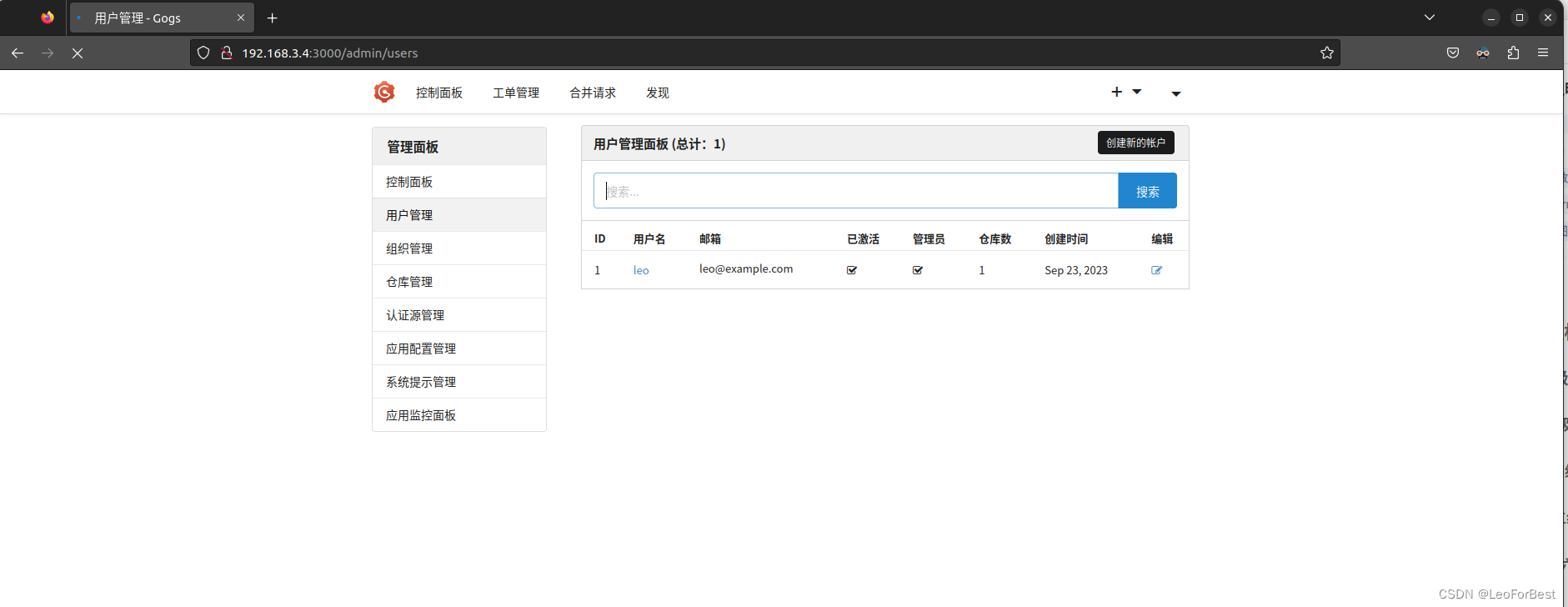1568x607 pixels.
Task: Open 合并请求 in top navigation
Action: coord(593,93)
